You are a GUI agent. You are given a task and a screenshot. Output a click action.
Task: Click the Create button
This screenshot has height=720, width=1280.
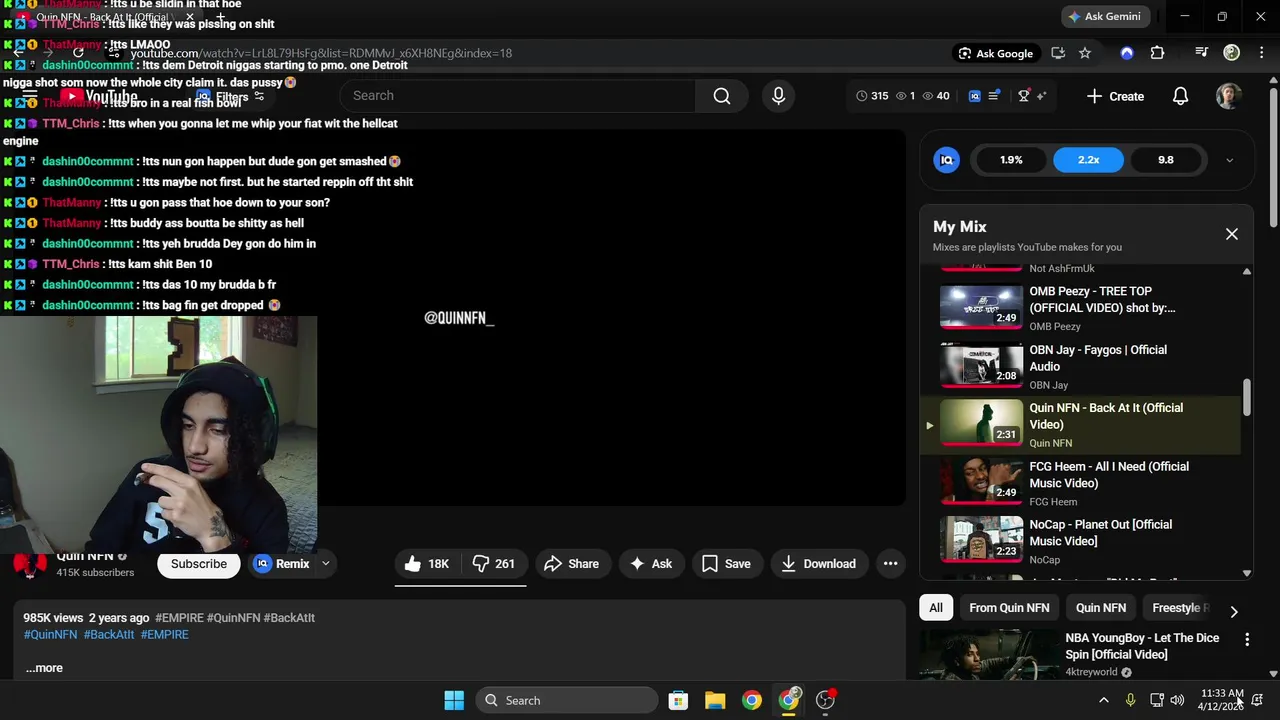coord(1115,96)
